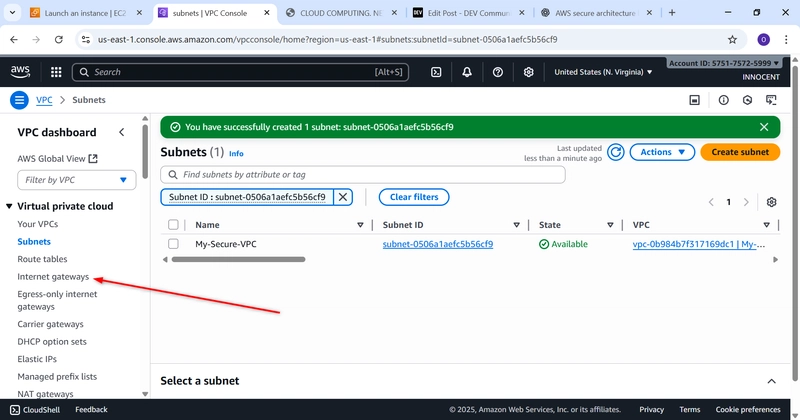Click the VPC breadcrumb link
800x420 pixels.
click(44, 100)
